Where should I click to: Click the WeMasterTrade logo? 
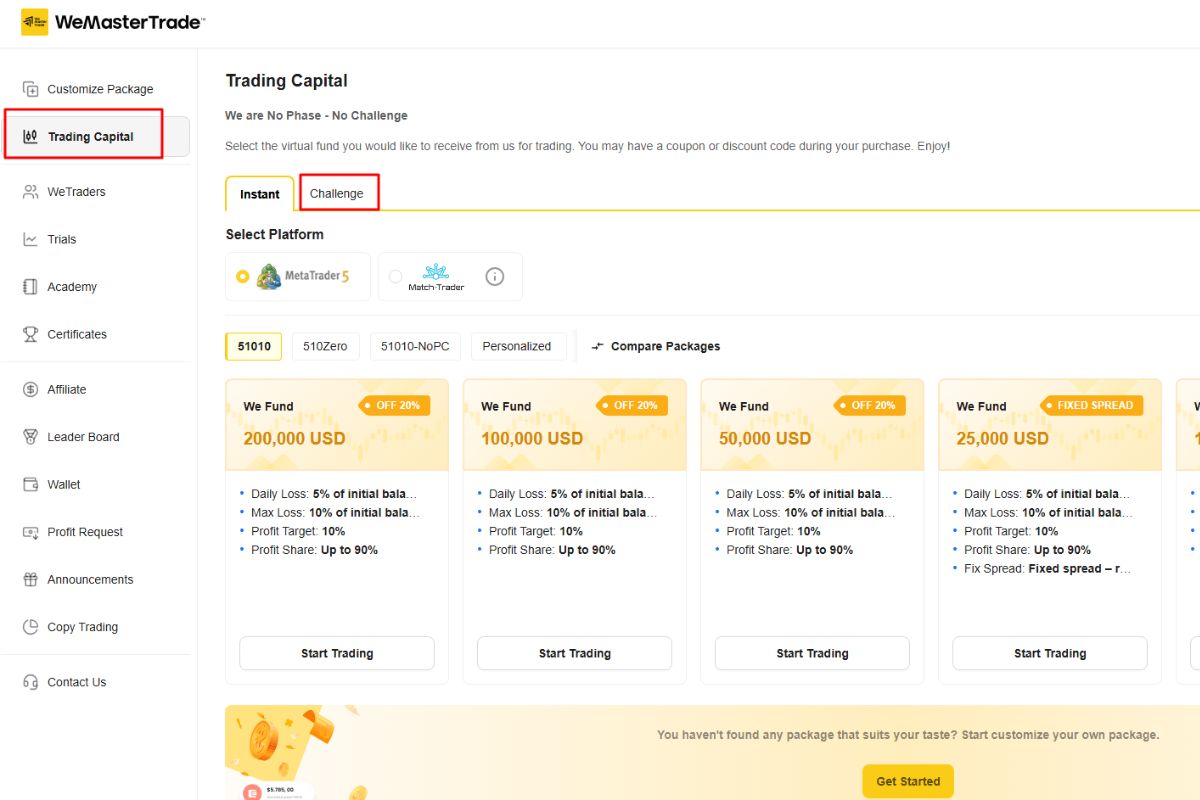point(112,22)
